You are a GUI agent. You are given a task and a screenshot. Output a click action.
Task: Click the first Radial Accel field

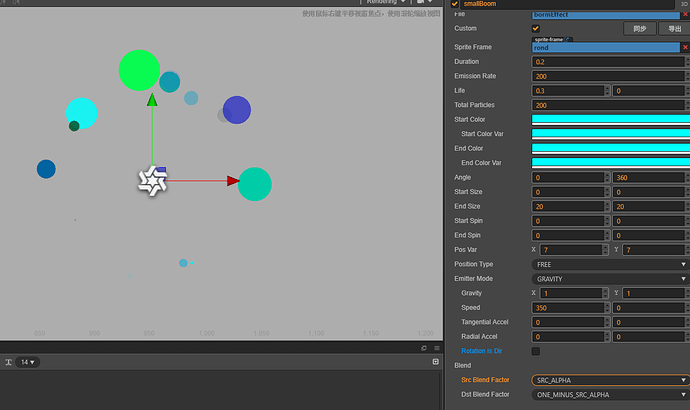pos(568,337)
